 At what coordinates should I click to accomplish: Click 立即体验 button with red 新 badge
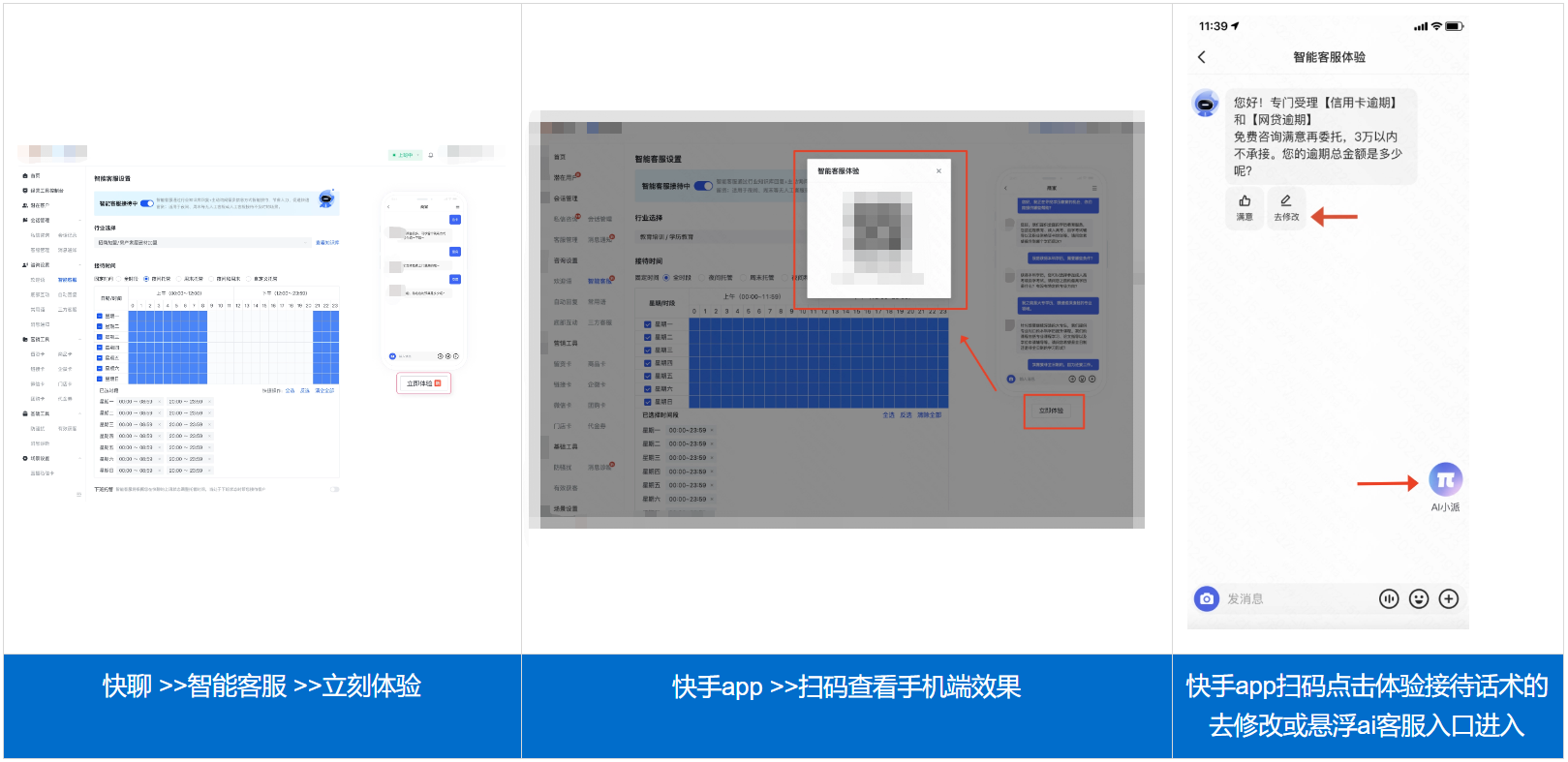[x=424, y=384]
